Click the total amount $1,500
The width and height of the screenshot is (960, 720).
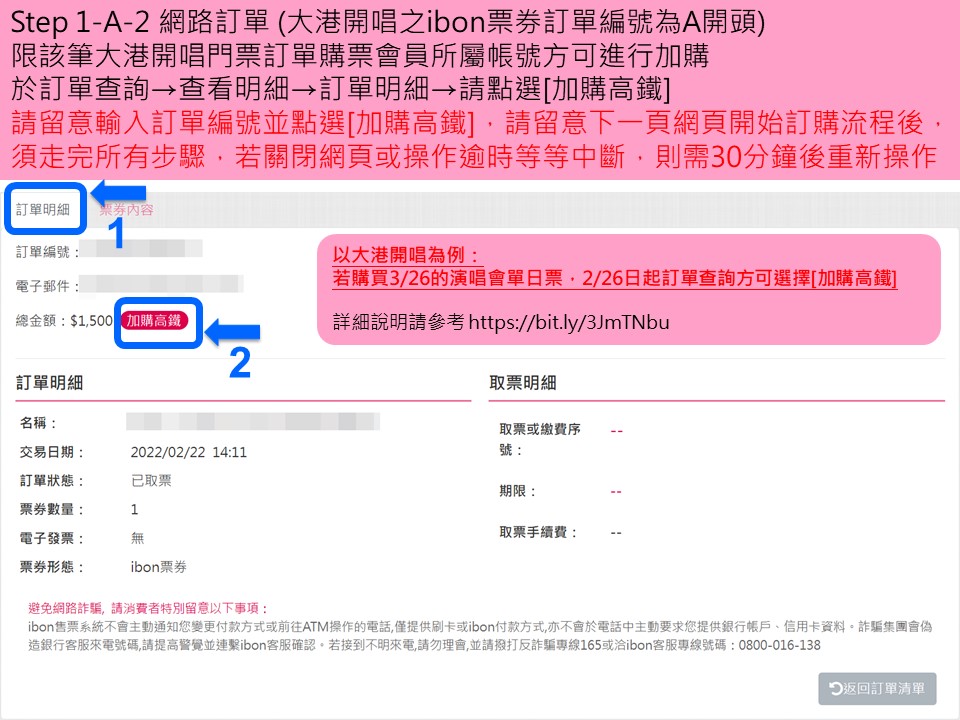point(92,321)
